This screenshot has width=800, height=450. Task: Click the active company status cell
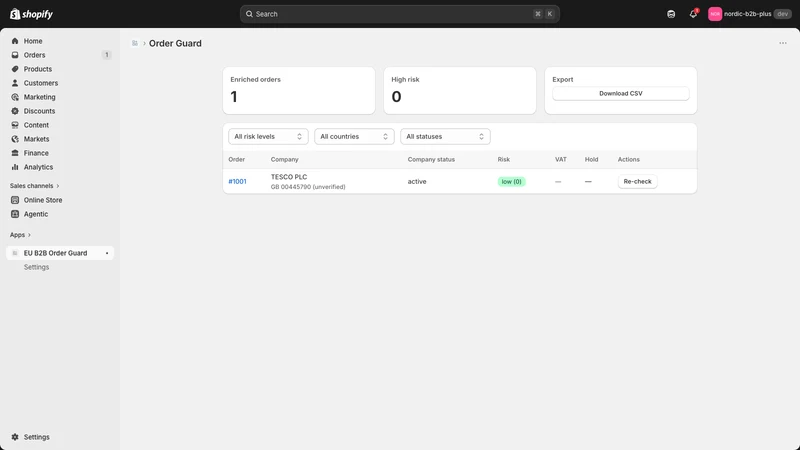coord(417,181)
